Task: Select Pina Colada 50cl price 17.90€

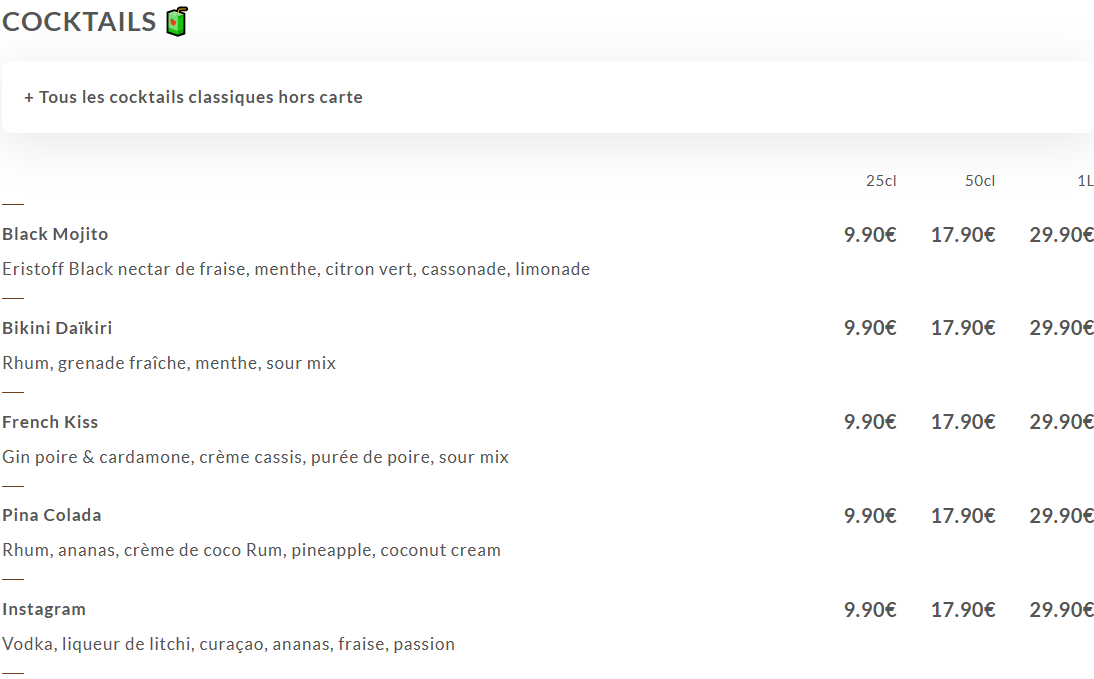Action: (x=963, y=516)
